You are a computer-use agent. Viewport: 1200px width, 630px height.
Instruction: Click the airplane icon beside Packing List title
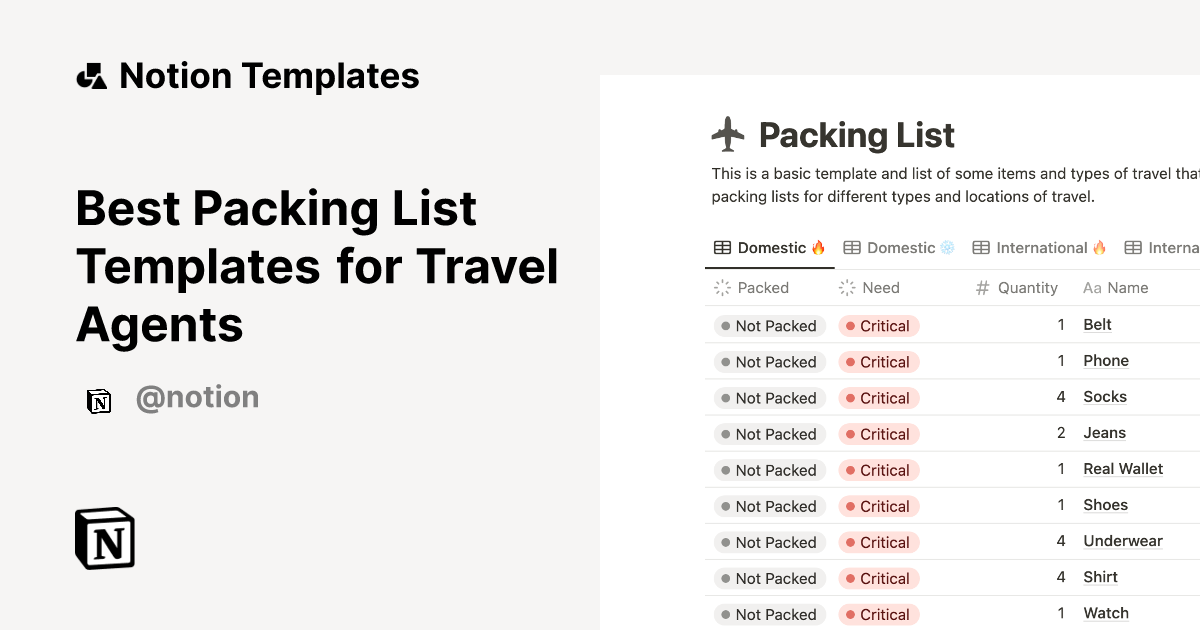click(728, 134)
